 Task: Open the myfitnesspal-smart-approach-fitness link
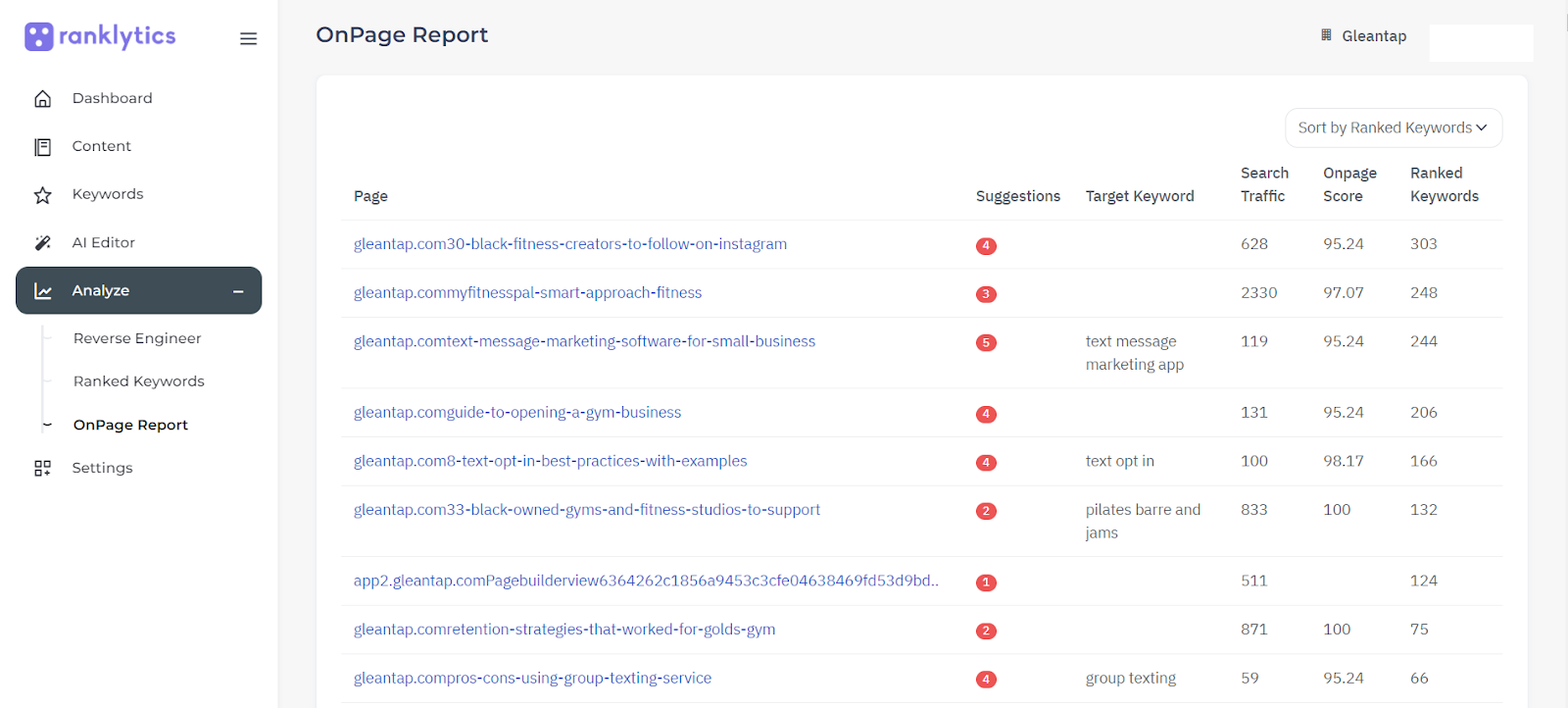[527, 292]
